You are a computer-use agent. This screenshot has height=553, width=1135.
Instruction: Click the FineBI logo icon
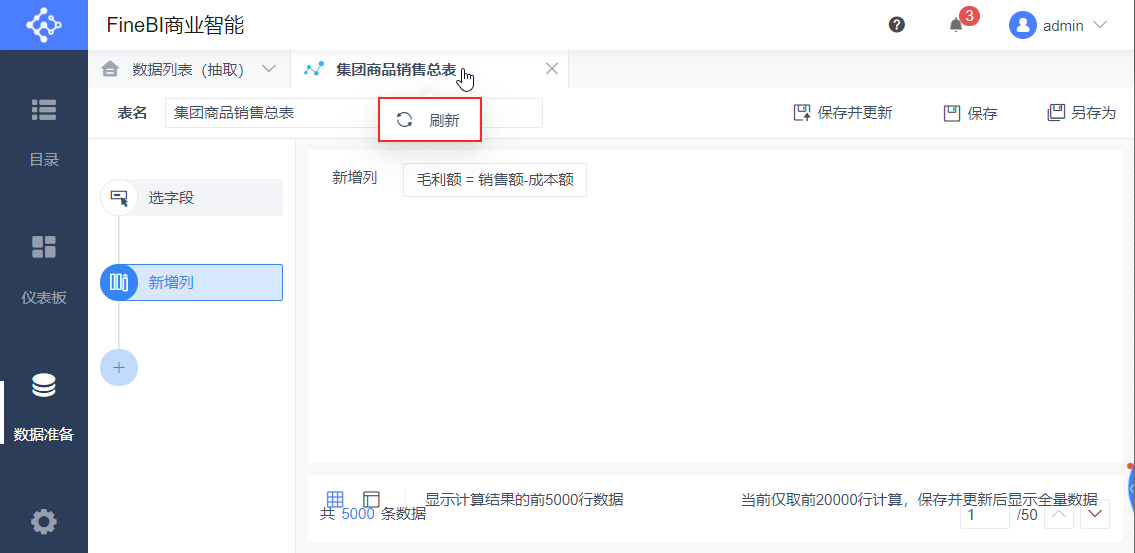point(43,25)
